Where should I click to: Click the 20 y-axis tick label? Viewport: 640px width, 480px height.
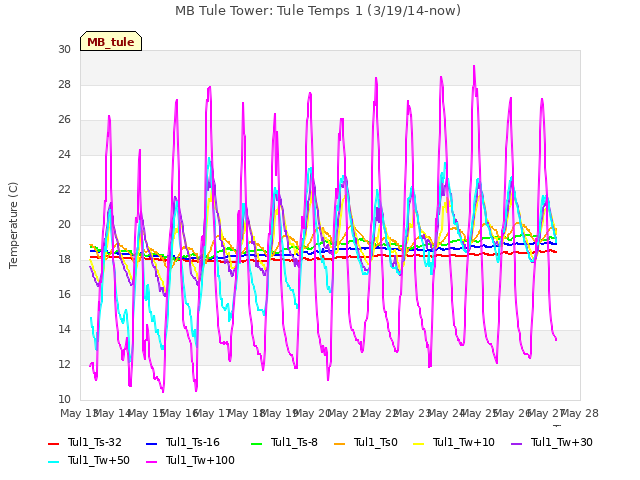pos(64,224)
